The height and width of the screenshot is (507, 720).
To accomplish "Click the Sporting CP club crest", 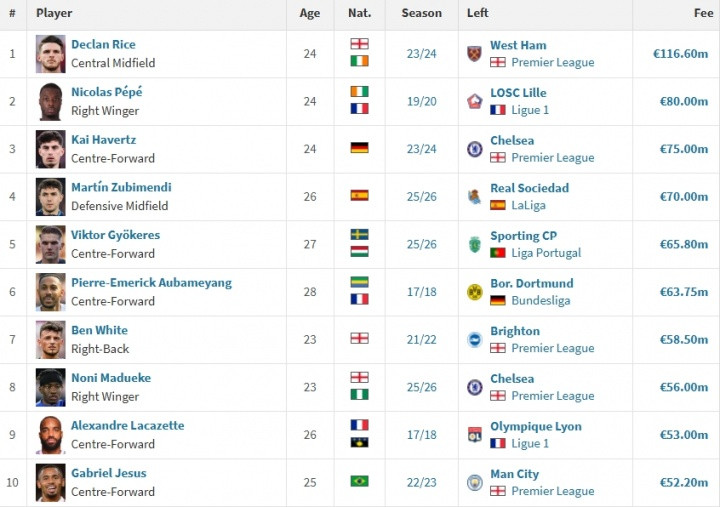I will [474, 244].
